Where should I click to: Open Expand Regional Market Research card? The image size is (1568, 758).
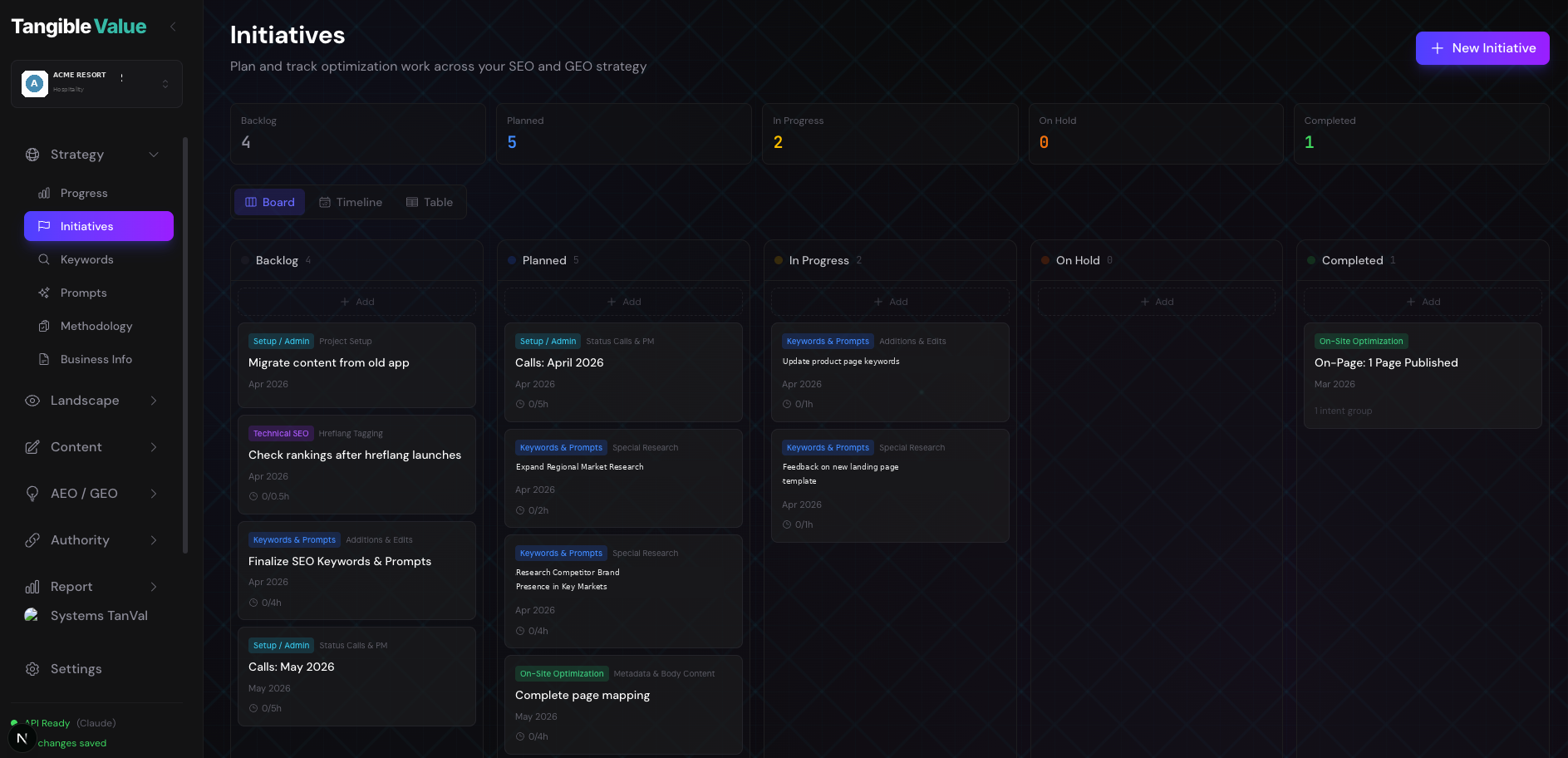tap(623, 478)
